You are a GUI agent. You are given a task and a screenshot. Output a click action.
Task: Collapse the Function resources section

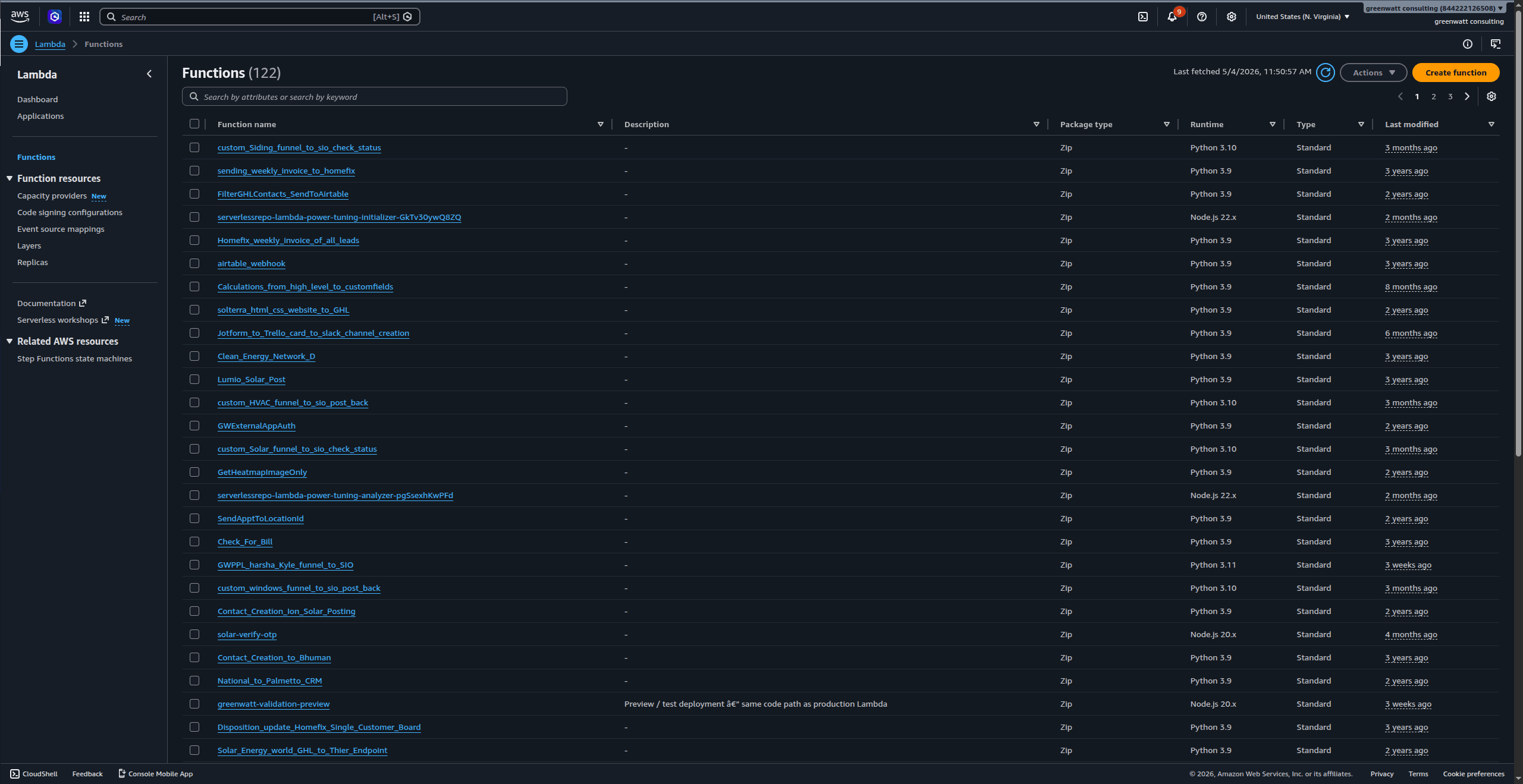pos(10,178)
